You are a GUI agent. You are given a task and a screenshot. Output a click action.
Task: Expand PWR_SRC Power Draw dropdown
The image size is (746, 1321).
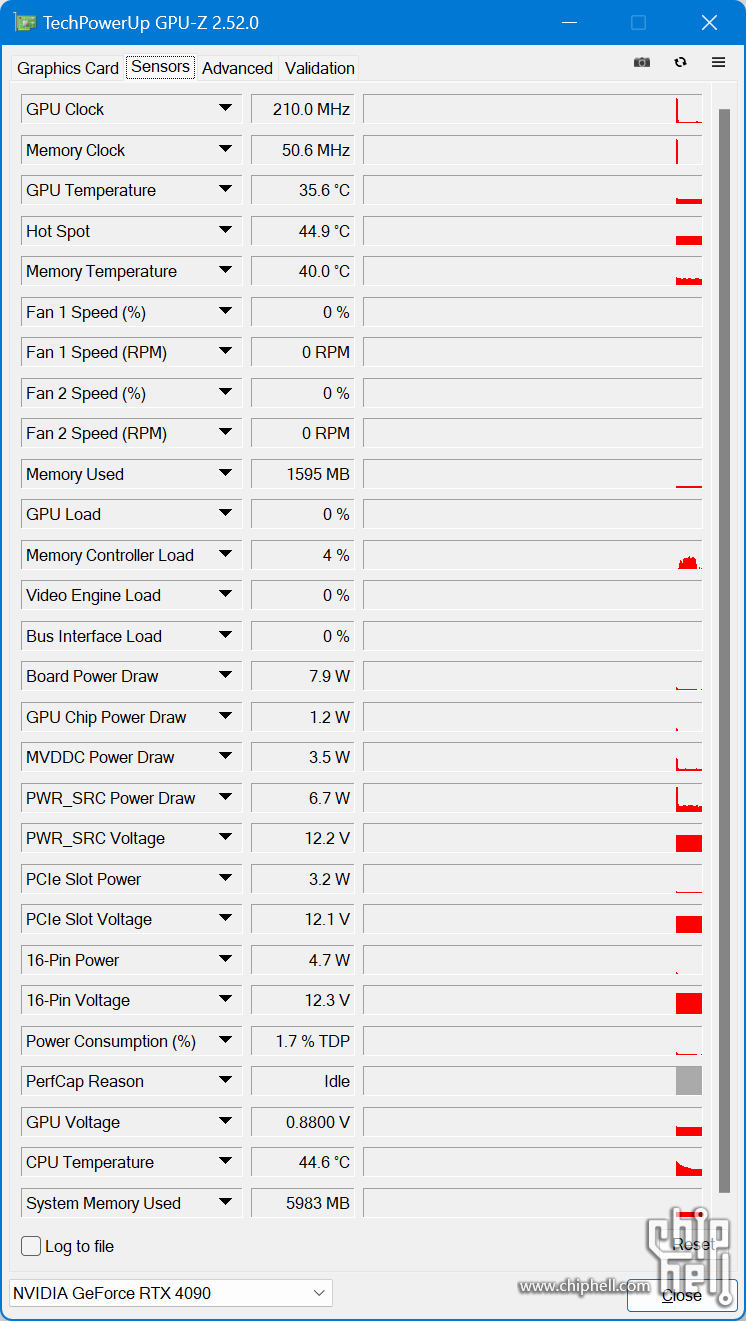[225, 798]
